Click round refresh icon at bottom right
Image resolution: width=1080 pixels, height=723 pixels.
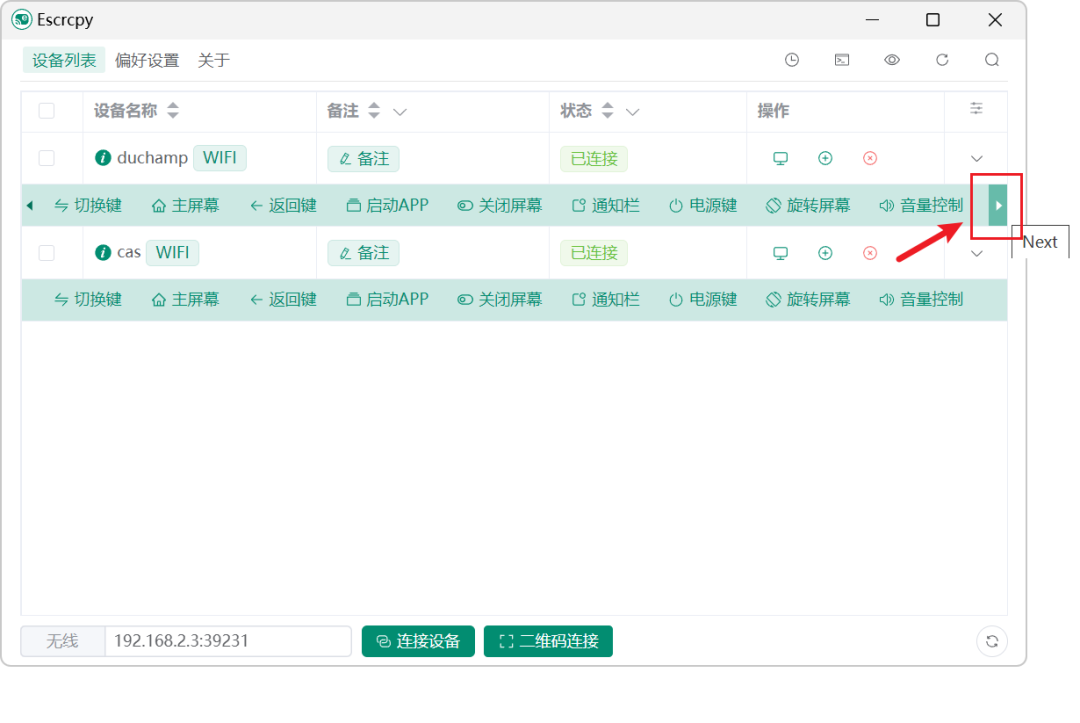click(992, 641)
